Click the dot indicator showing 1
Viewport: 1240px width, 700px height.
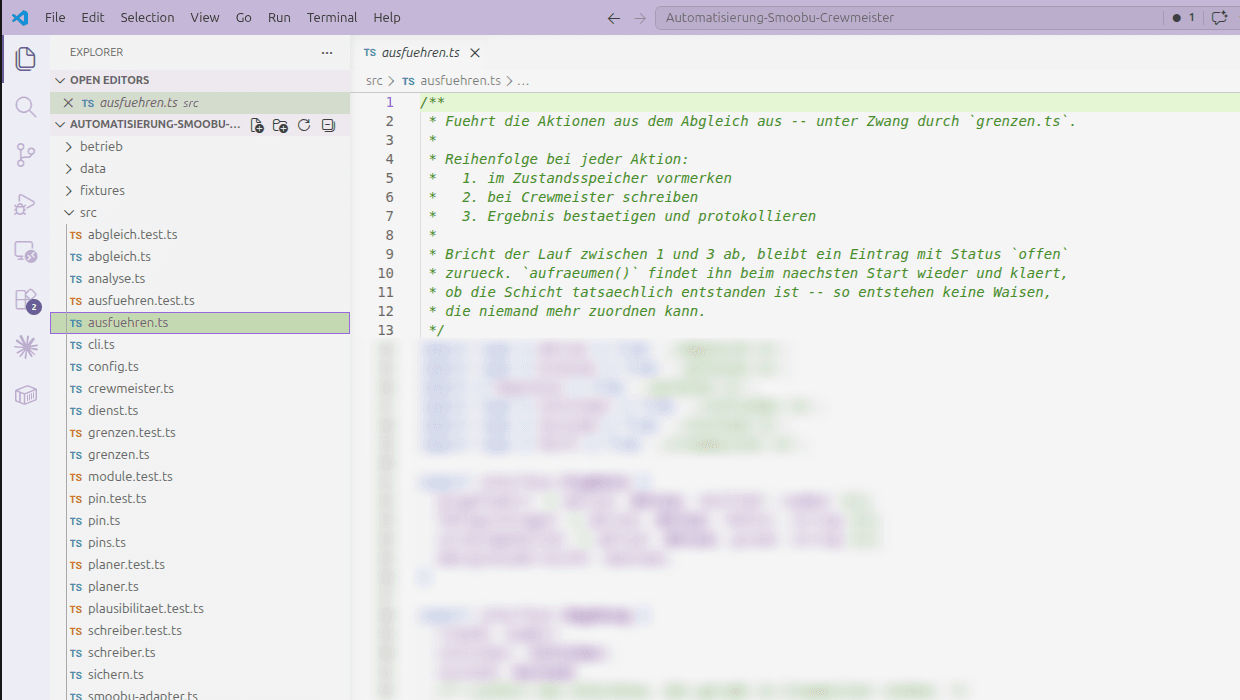1183,18
